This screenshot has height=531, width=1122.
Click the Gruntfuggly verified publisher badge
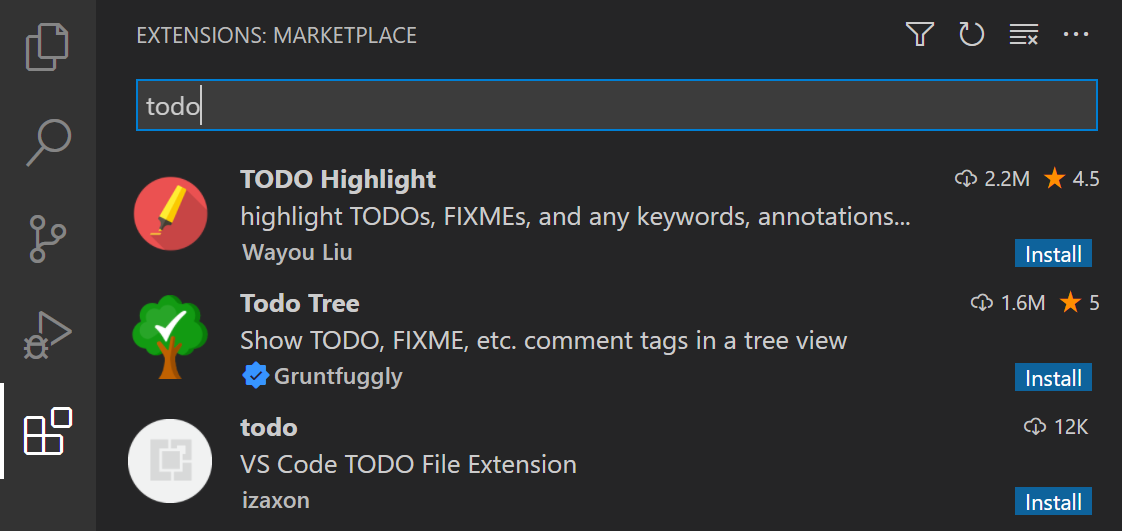tap(256, 376)
